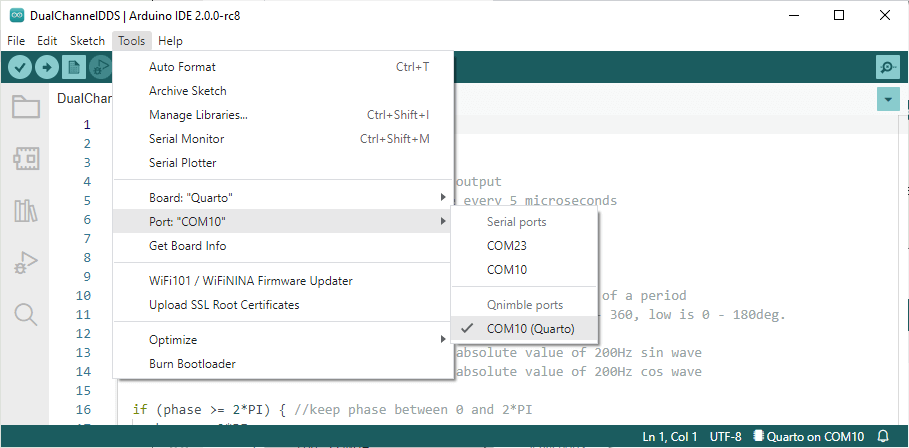Open the Search magnifier sidebar icon

click(25, 315)
